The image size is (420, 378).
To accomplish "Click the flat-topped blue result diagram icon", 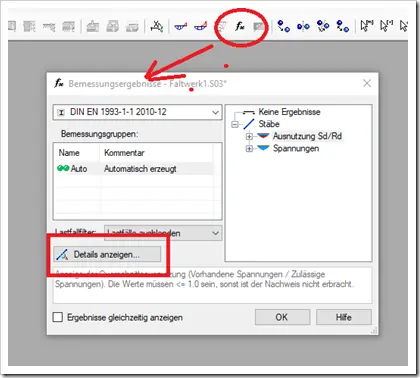I will [x=181, y=26].
